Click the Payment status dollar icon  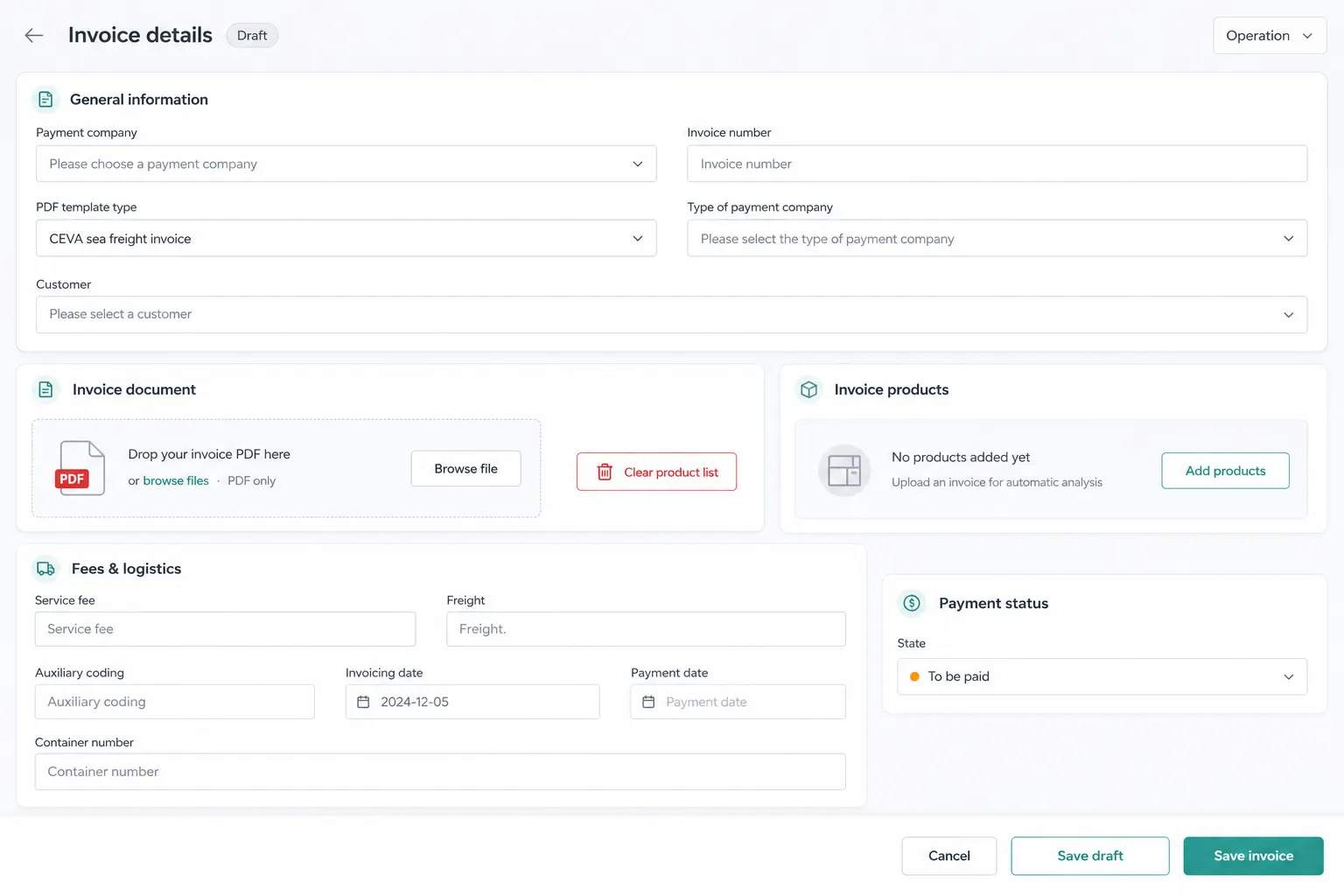912,603
